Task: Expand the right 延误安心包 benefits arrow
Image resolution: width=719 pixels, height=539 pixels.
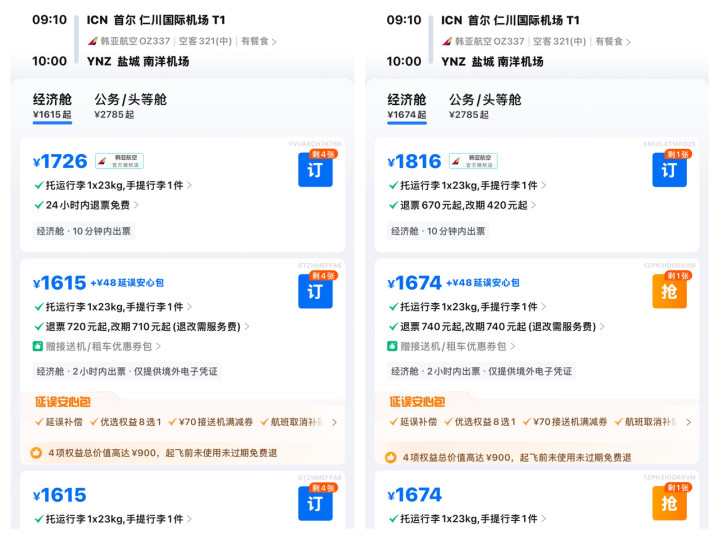Action: 688,422
